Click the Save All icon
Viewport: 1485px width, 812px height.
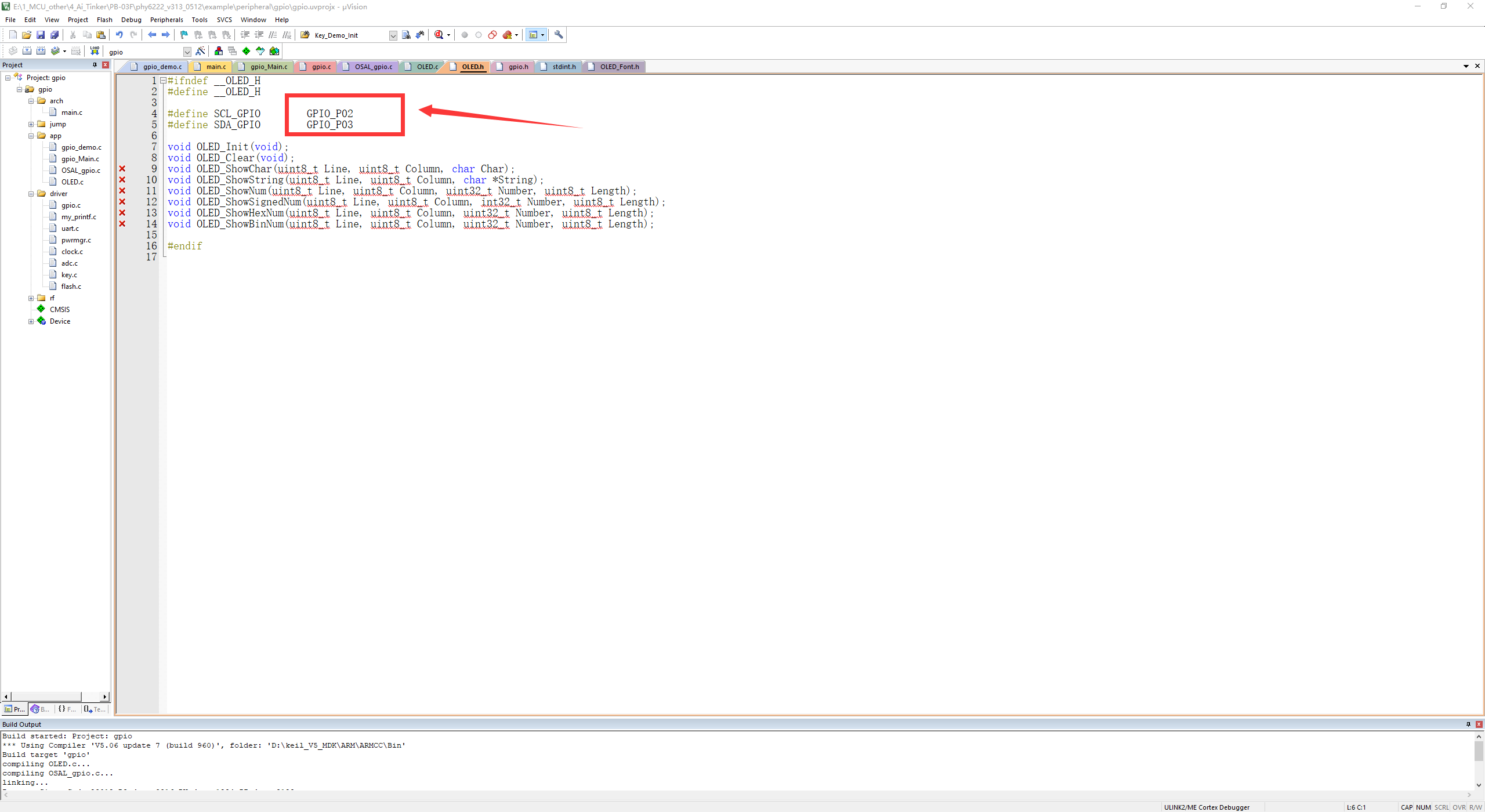[55, 35]
